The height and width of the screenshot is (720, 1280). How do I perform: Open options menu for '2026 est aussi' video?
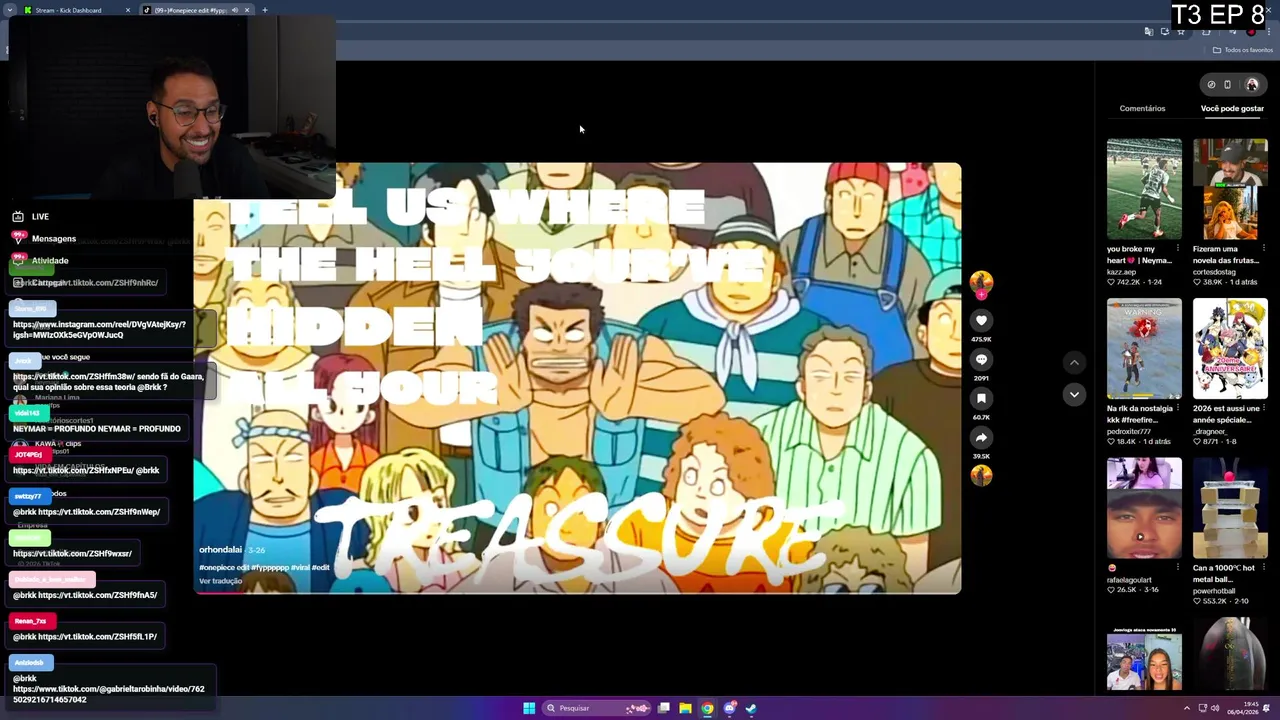[1264, 408]
